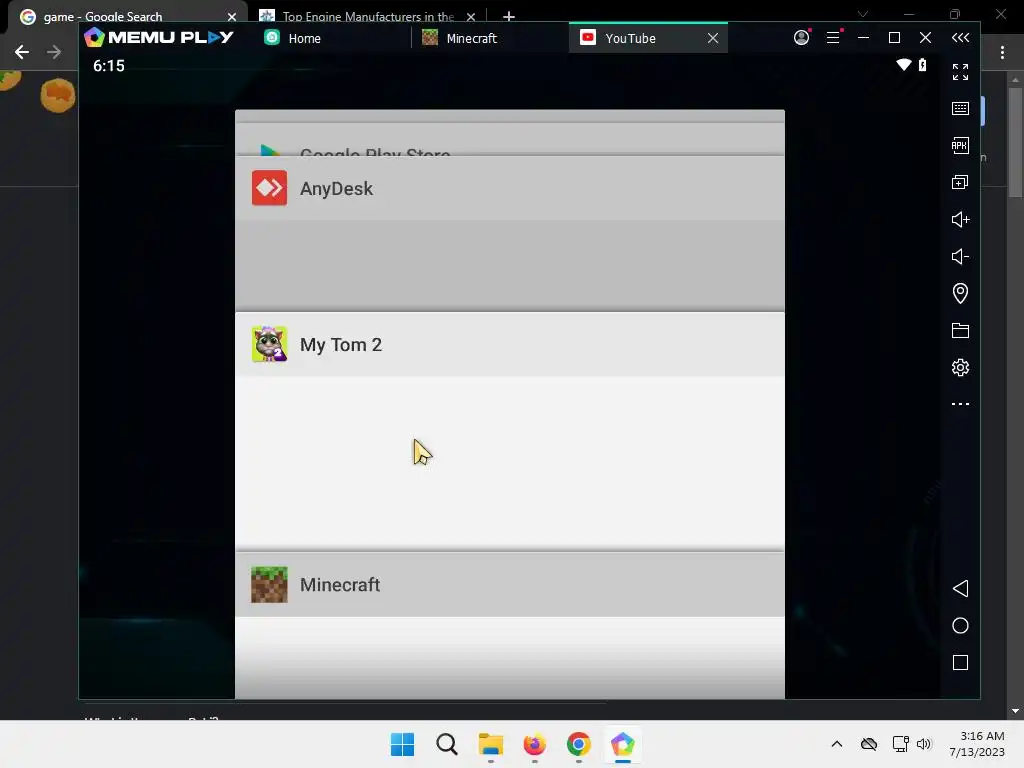
Task: Open Chrome tab search dropdown chevron
Action: (863, 14)
